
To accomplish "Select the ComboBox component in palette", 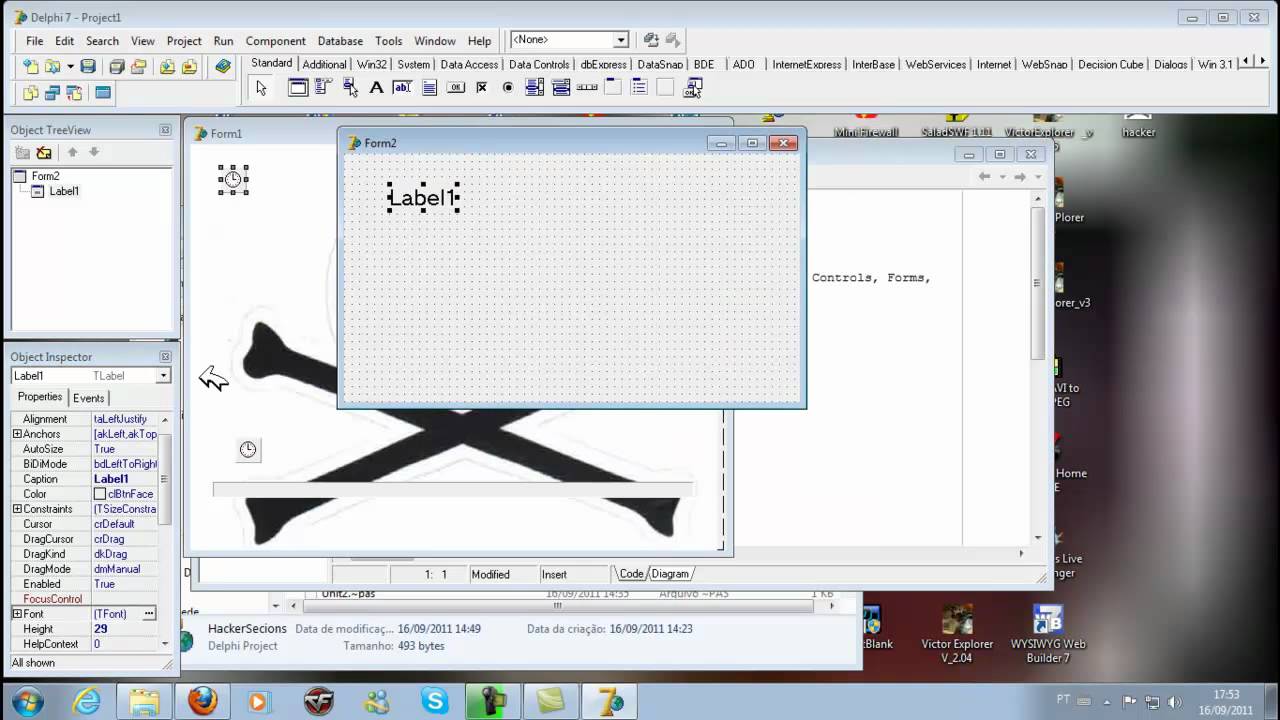I will pyautogui.click(x=561, y=88).
